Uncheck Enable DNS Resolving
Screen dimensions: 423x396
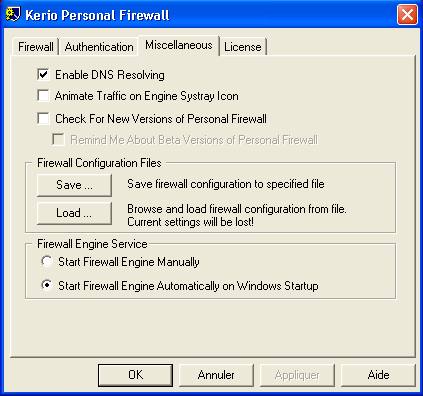tap(43, 74)
